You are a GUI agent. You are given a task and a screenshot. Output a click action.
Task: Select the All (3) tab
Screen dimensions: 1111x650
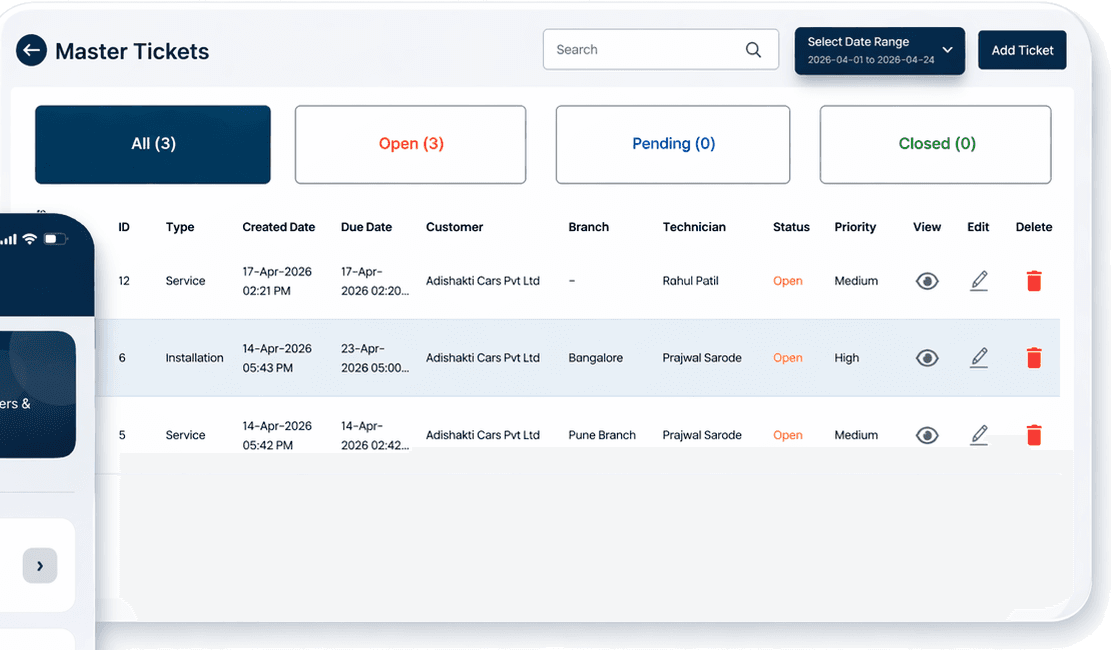coord(153,145)
